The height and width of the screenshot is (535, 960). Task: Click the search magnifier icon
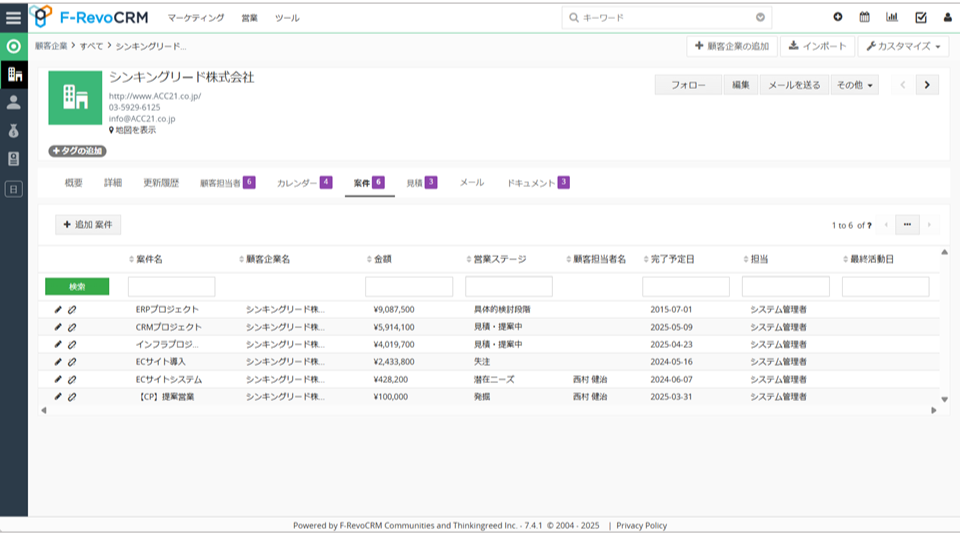click(x=574, y=18)
